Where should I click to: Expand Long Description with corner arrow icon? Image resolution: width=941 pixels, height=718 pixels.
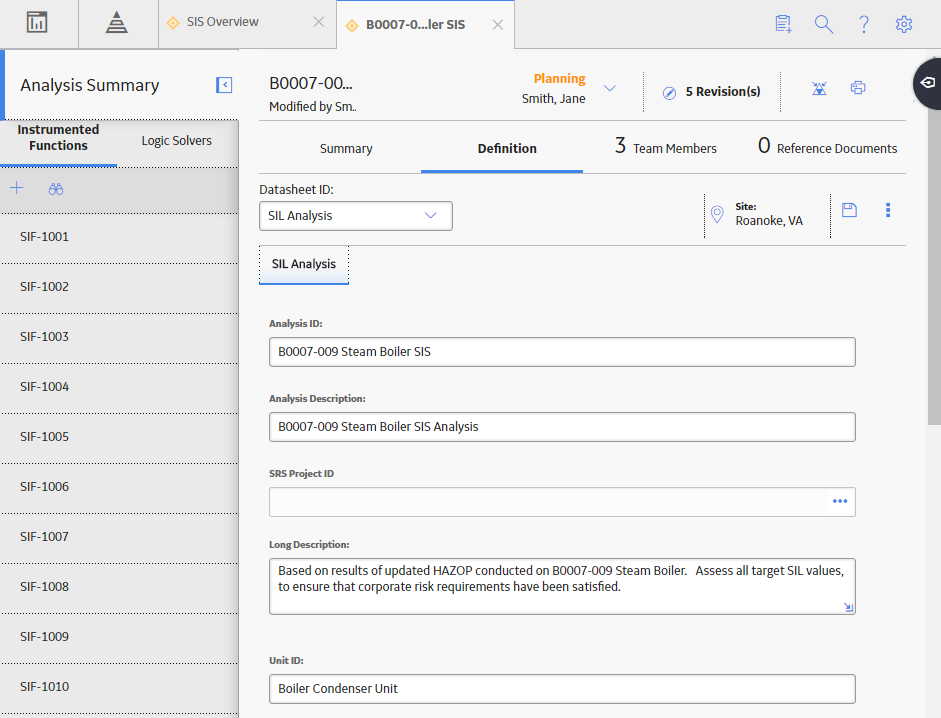[848, 607]
